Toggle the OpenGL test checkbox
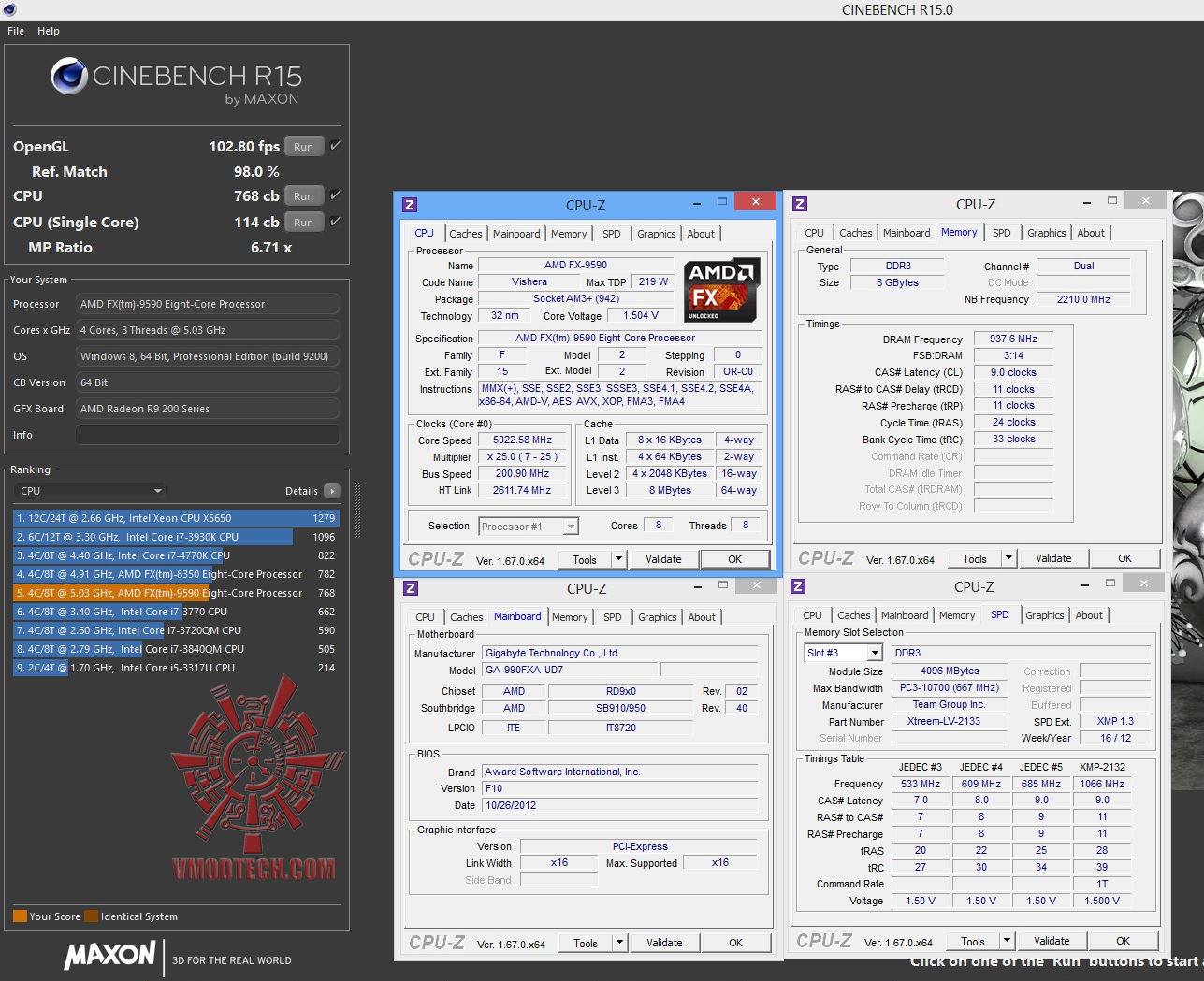The height and width of the screenshot is (981, 1204). [335, 145]
